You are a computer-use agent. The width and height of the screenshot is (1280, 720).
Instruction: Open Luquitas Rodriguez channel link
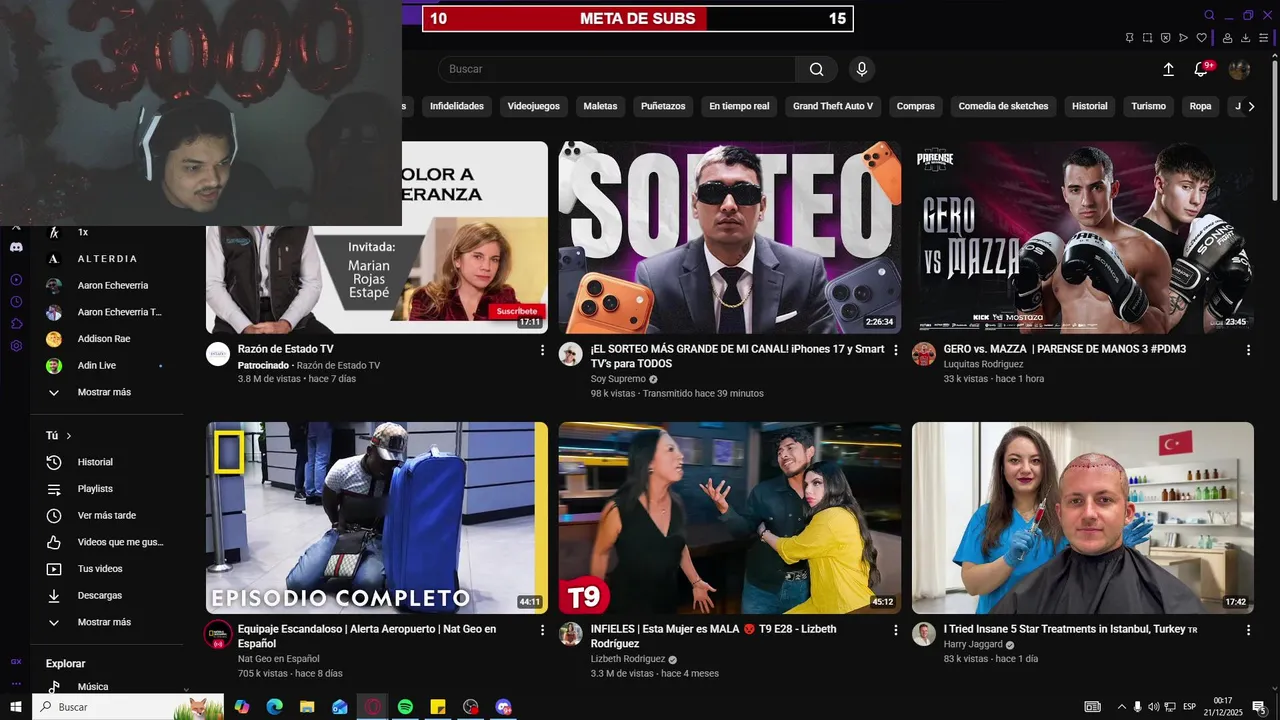[x=983, y=364]
